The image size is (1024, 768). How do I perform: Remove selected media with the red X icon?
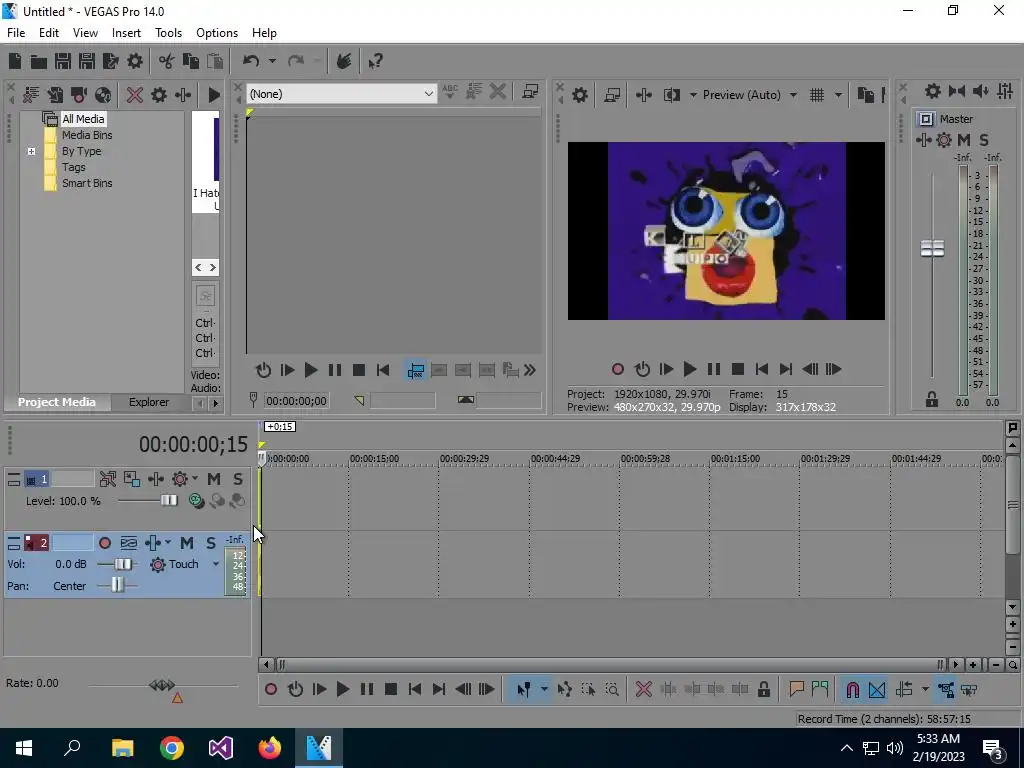[135, 95]
